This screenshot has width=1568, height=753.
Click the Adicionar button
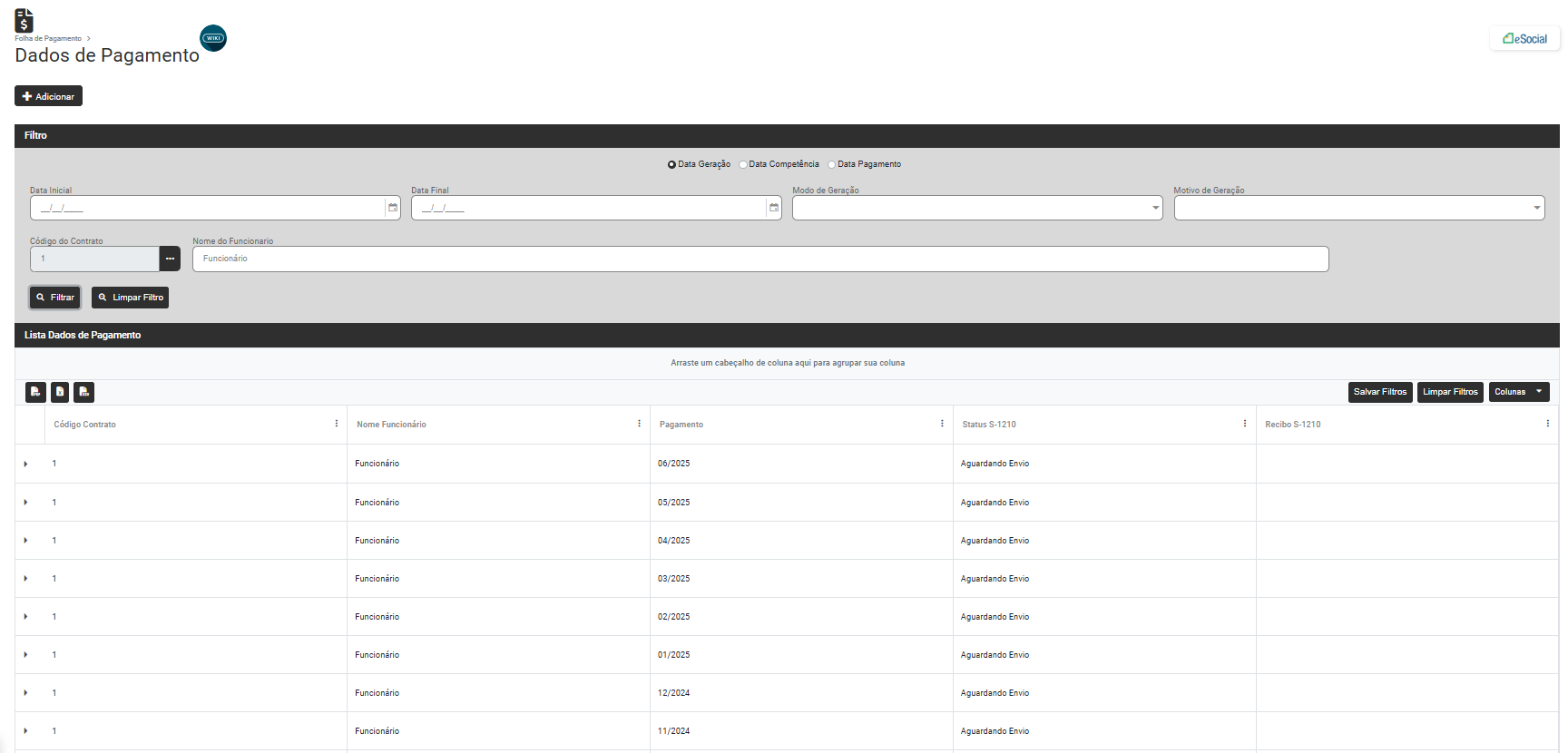tap(48, 96)
